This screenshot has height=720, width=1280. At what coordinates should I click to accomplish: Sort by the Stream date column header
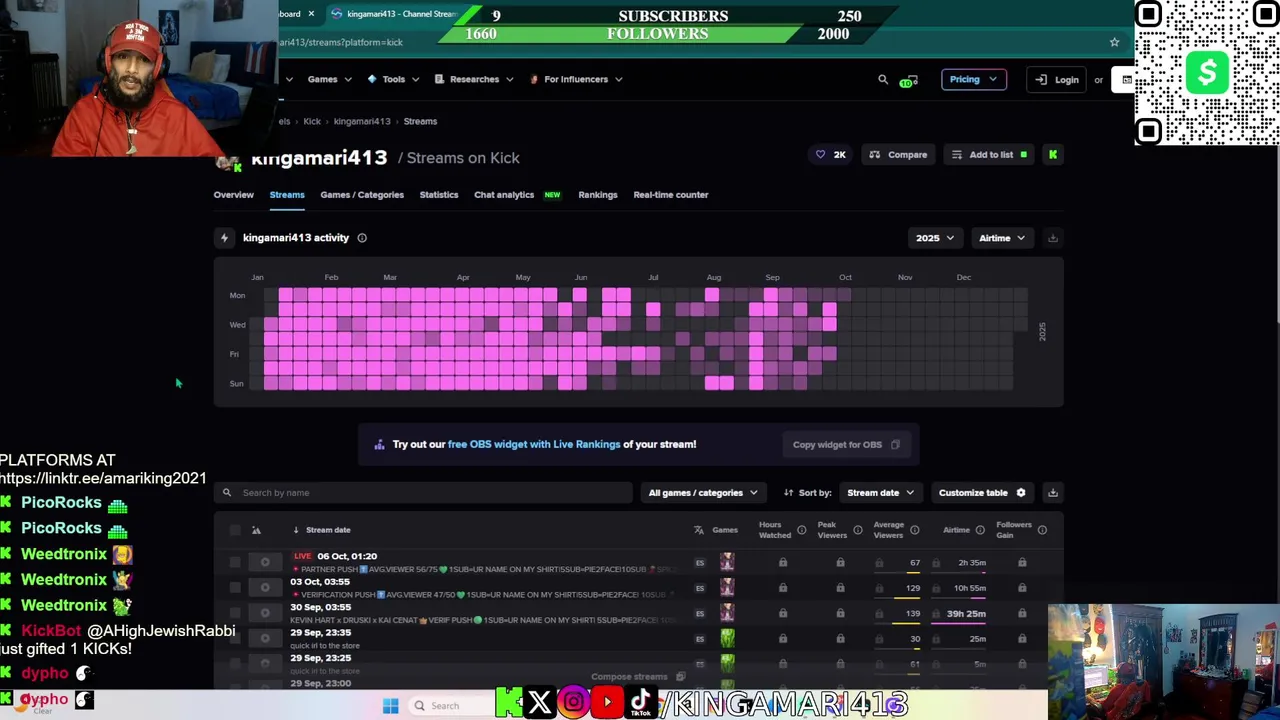(x=328, y=530)
